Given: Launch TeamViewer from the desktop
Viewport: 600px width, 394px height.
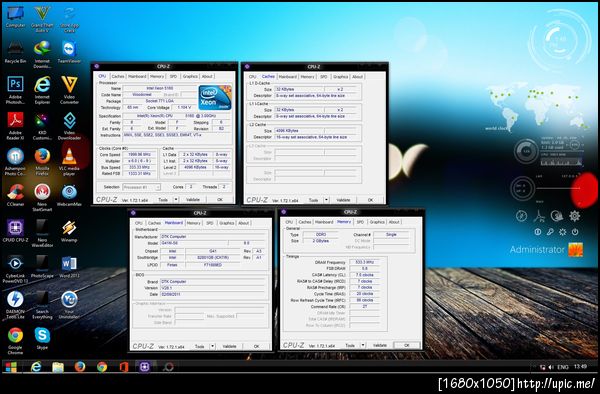Looking at the screenshot, I should click(69, 52).
